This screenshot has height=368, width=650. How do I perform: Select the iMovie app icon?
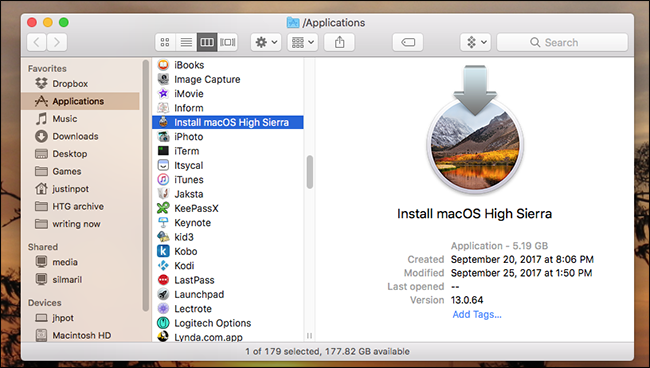pos(163,94)
